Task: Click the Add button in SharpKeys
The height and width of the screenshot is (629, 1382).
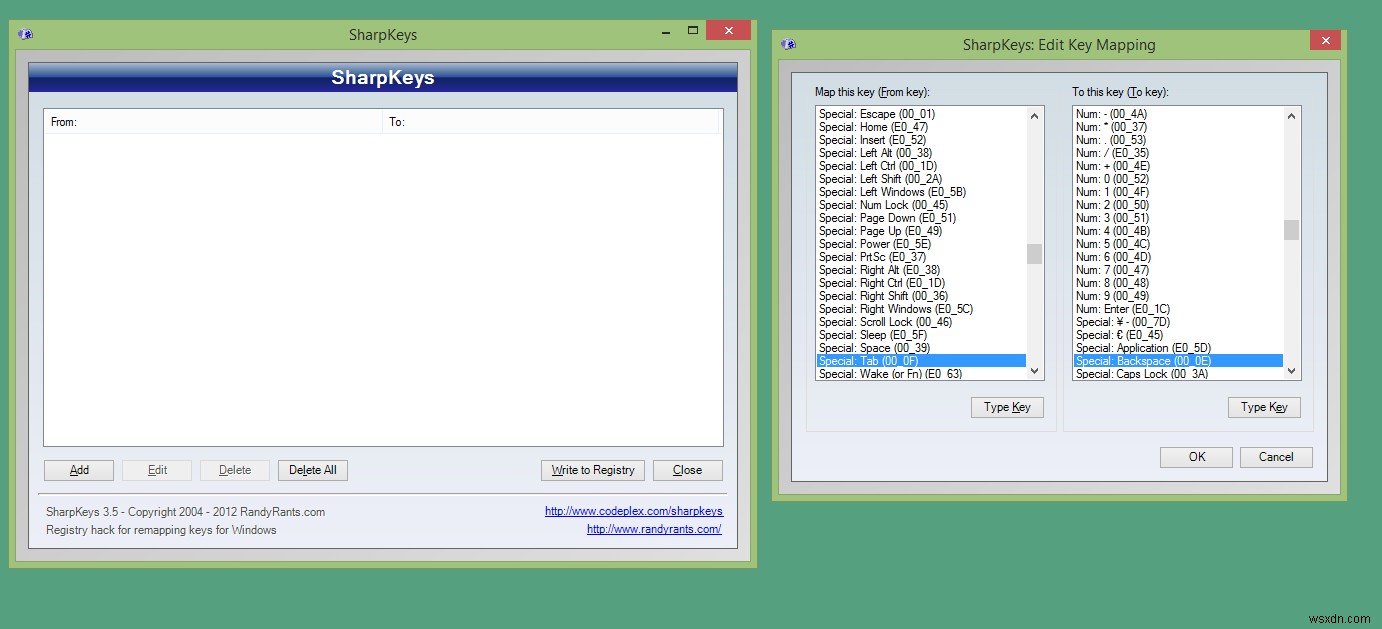Action: click(79, 470)
